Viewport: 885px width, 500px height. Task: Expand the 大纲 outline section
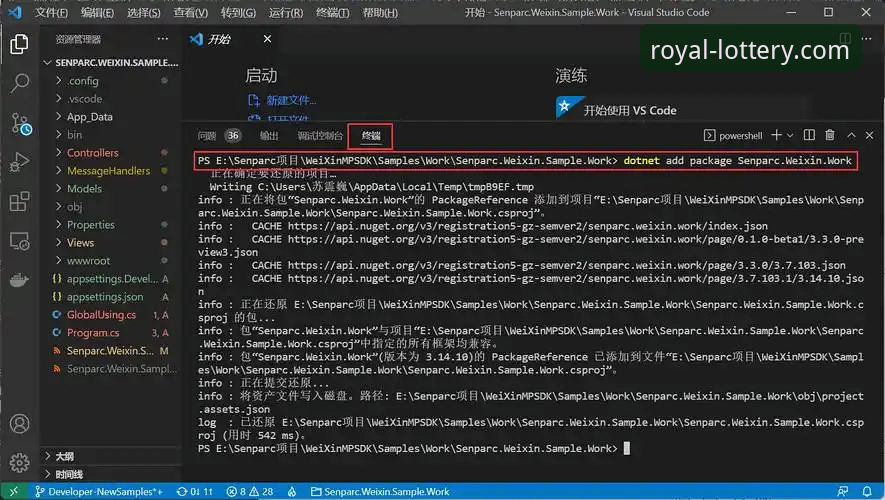pos(111,456)
